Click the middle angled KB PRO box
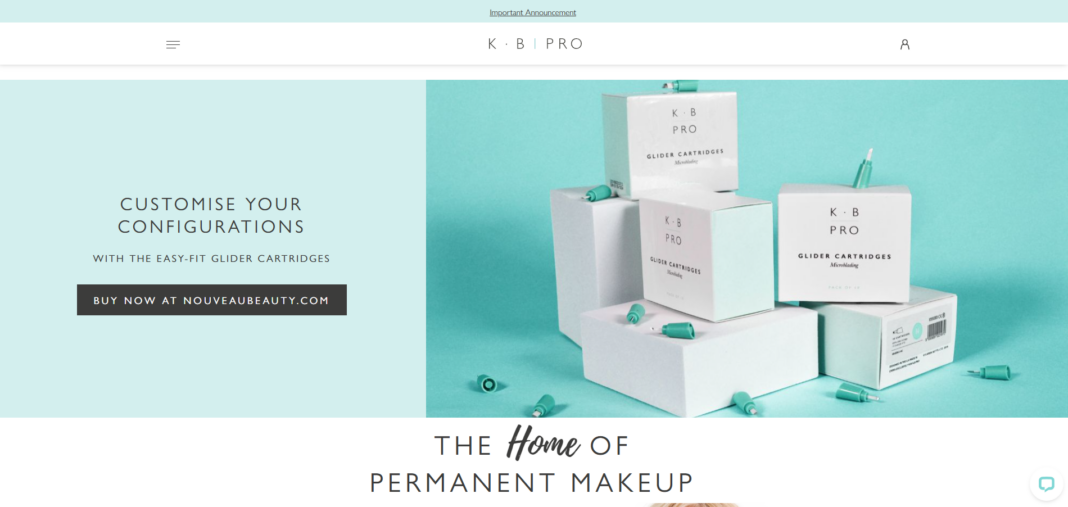Viewport: 1068px width, 507px height. point(705,256)
